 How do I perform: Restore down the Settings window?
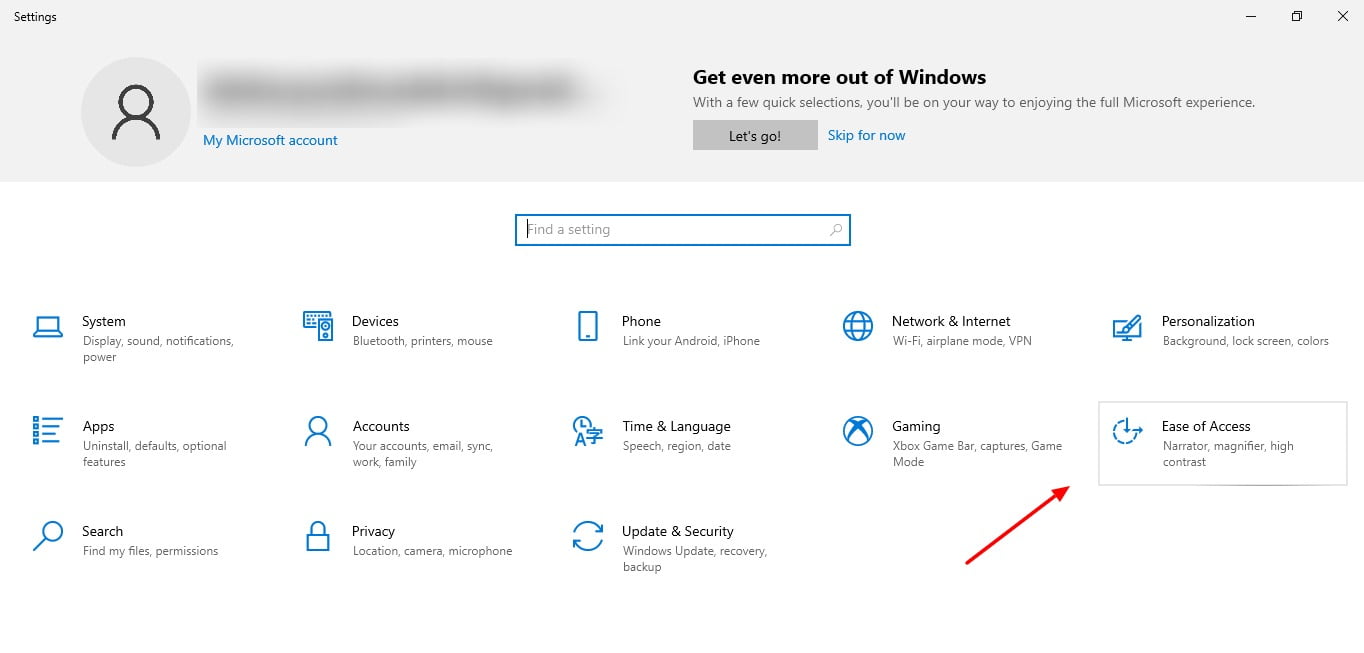(1297, 16)
